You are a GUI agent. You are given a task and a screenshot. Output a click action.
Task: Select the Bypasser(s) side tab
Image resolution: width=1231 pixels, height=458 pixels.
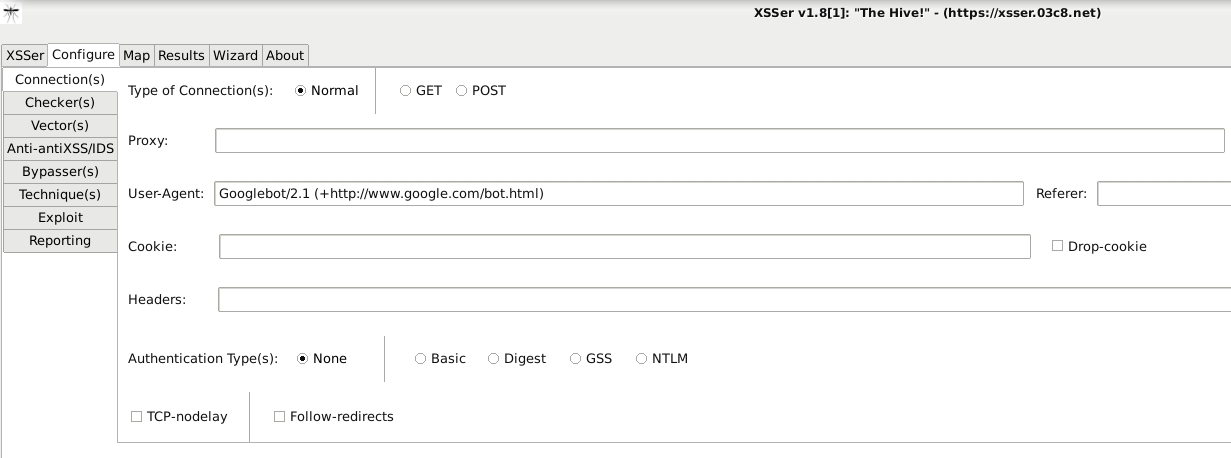click(60, 171)
